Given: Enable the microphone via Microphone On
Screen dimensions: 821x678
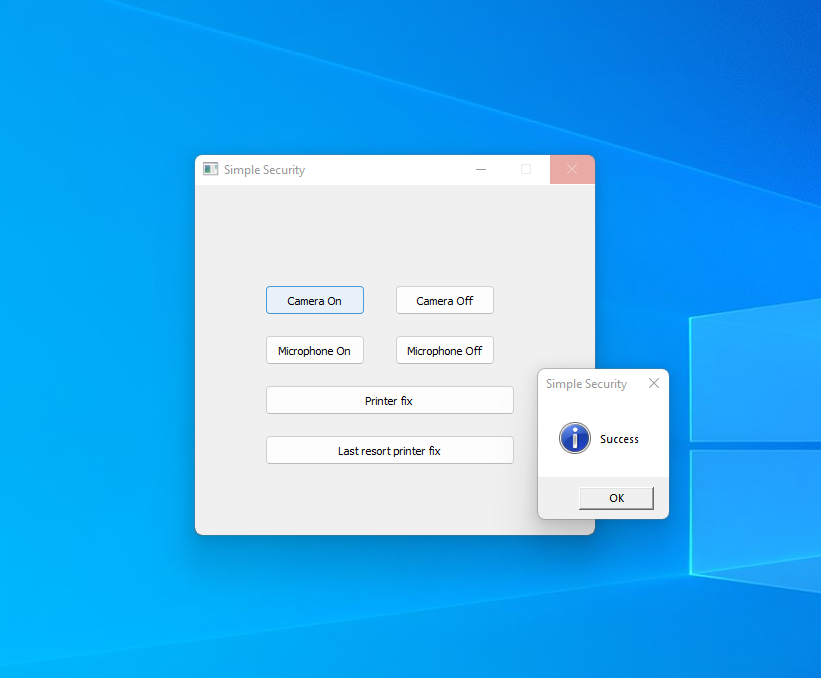Looking at the screenshot, I should click(x=315, y=350).
